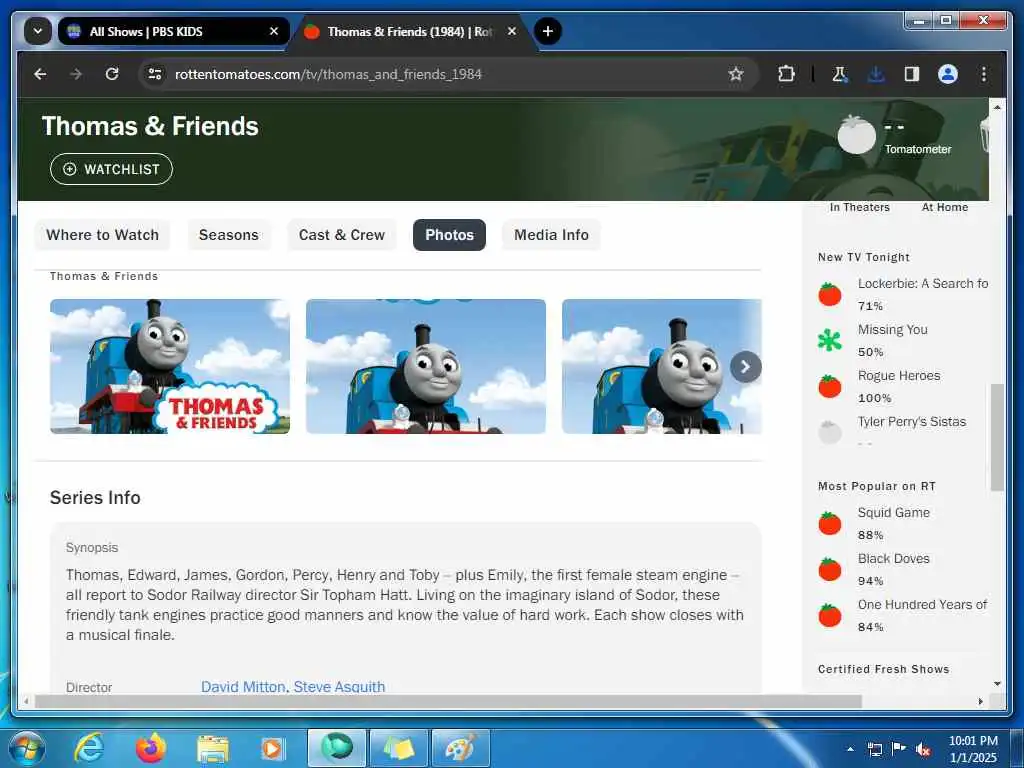1024x768 pixels.
Task: Click the muted volume tray icon
Action: click(x=923, y=749)
